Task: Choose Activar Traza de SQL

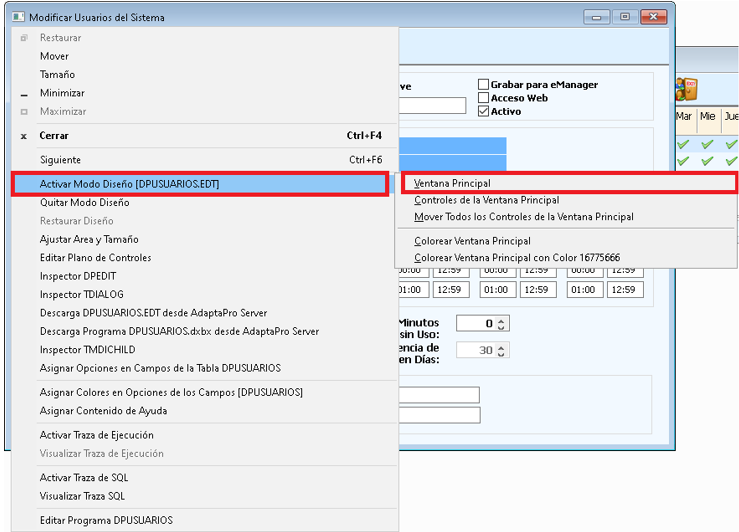Action: click(x=83, y=478)
